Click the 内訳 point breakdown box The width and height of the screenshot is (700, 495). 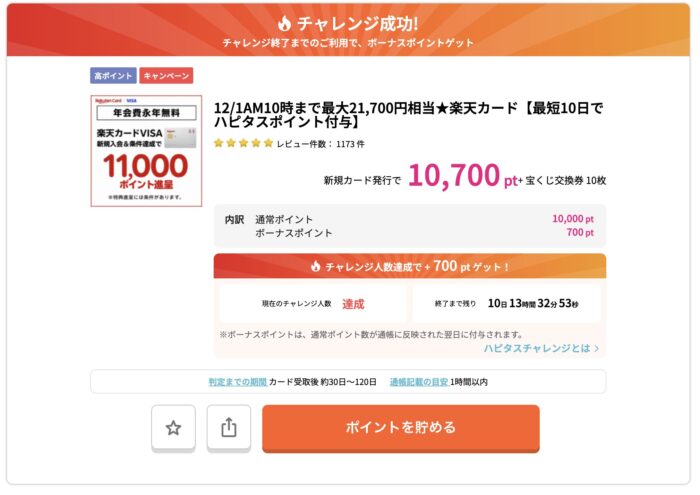[409, 226]
